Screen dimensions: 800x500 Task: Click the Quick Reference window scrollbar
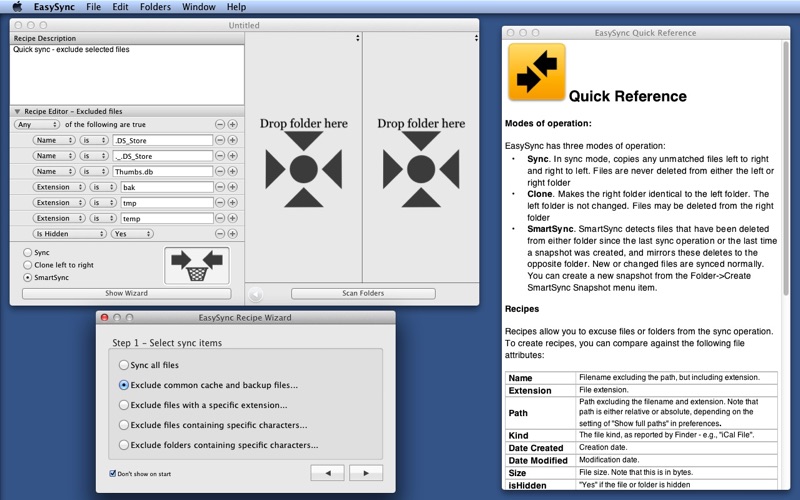coord(786,168)
